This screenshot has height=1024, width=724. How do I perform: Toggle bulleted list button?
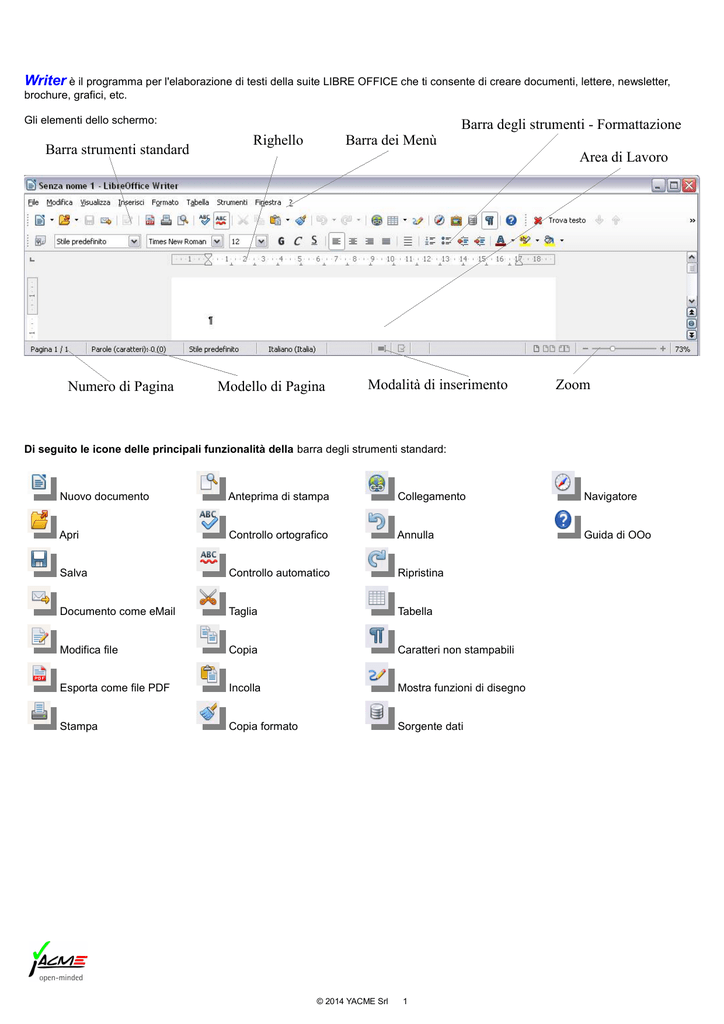(446, 241)
